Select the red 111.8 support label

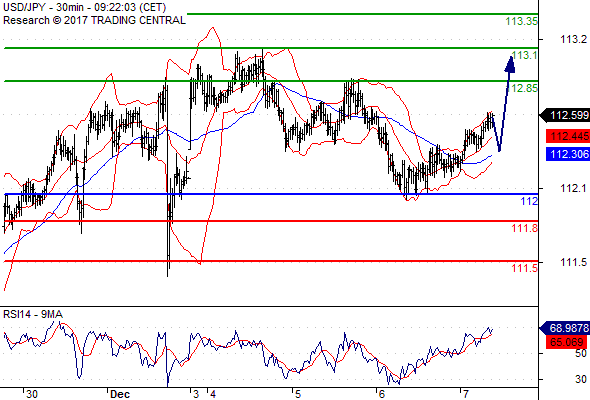[x=525, y=228]
